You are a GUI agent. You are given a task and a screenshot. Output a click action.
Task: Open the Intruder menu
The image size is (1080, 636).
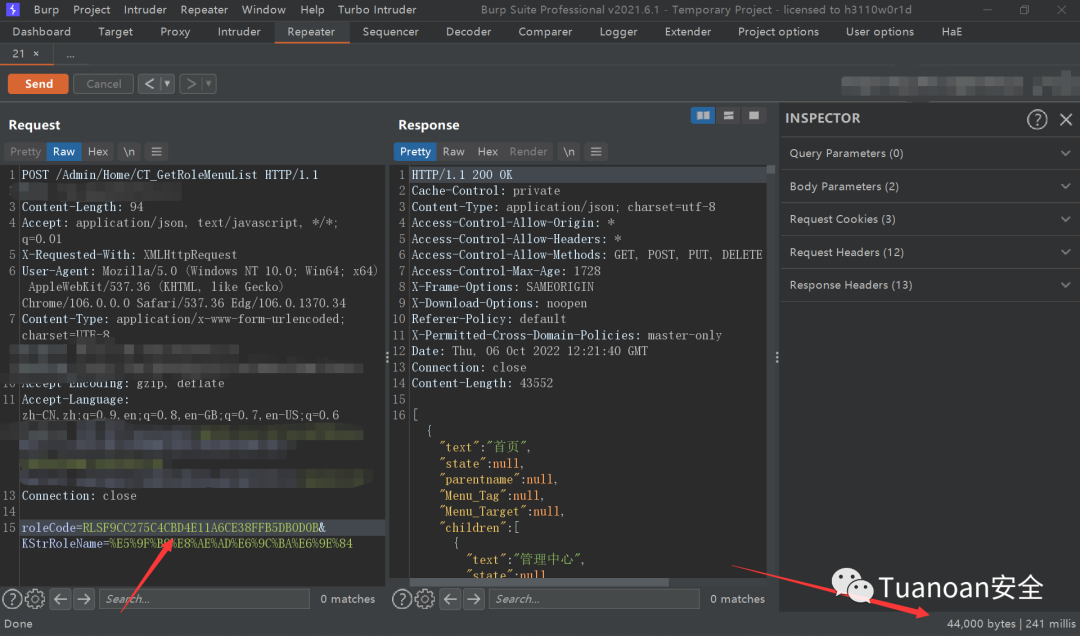145,10
